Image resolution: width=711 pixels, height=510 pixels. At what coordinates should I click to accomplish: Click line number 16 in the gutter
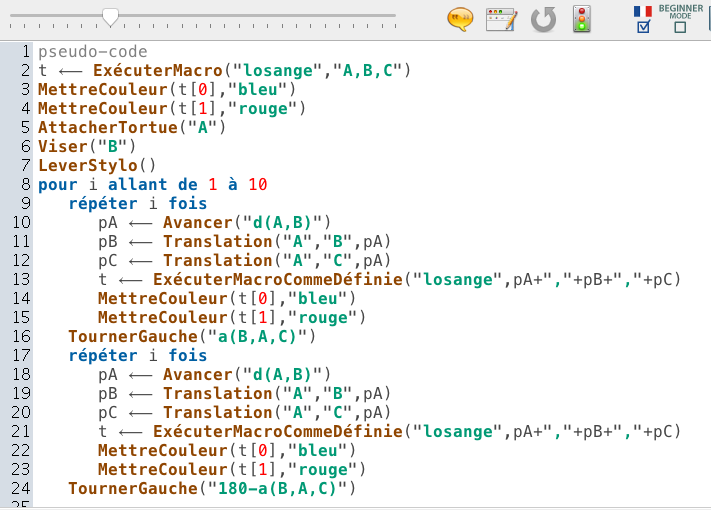[21, 336]
